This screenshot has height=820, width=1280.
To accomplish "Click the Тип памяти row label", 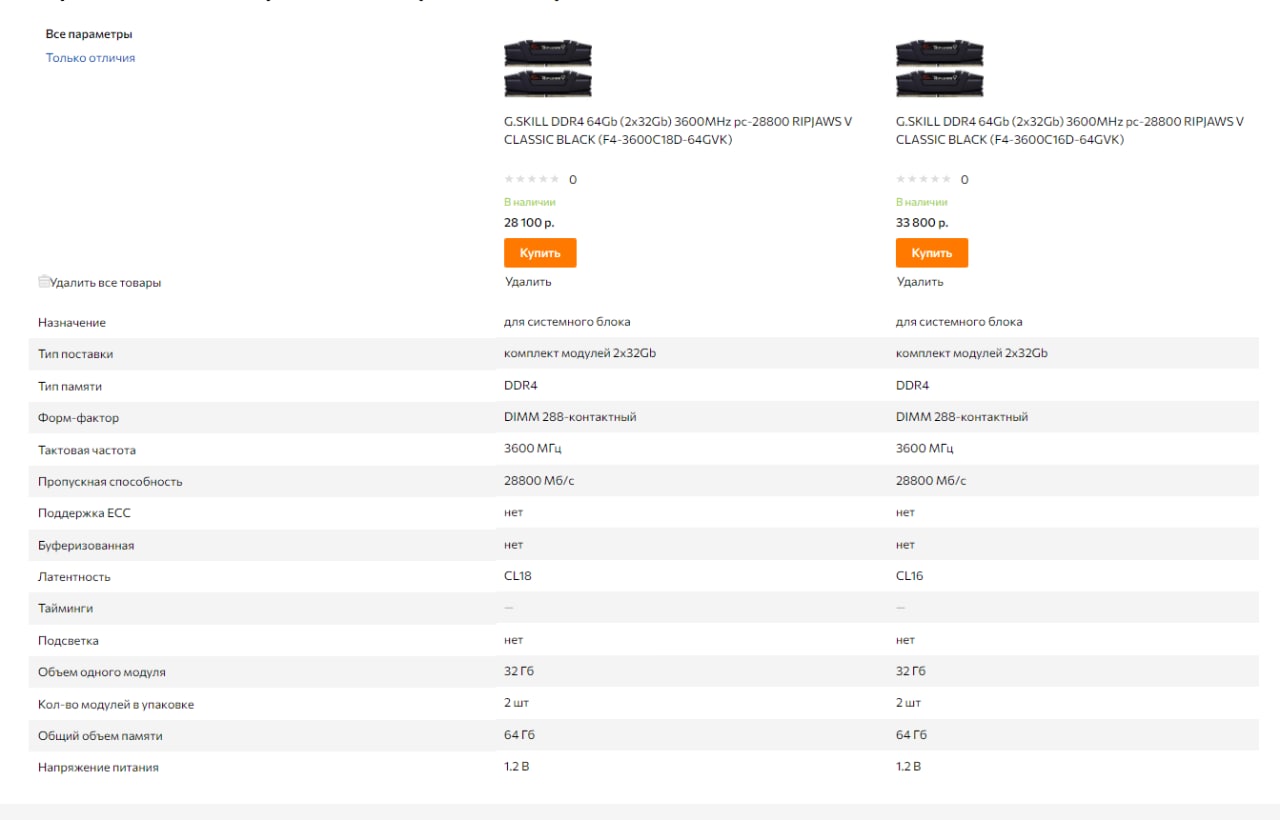I will pyautogui.click(x=70, y=386).
